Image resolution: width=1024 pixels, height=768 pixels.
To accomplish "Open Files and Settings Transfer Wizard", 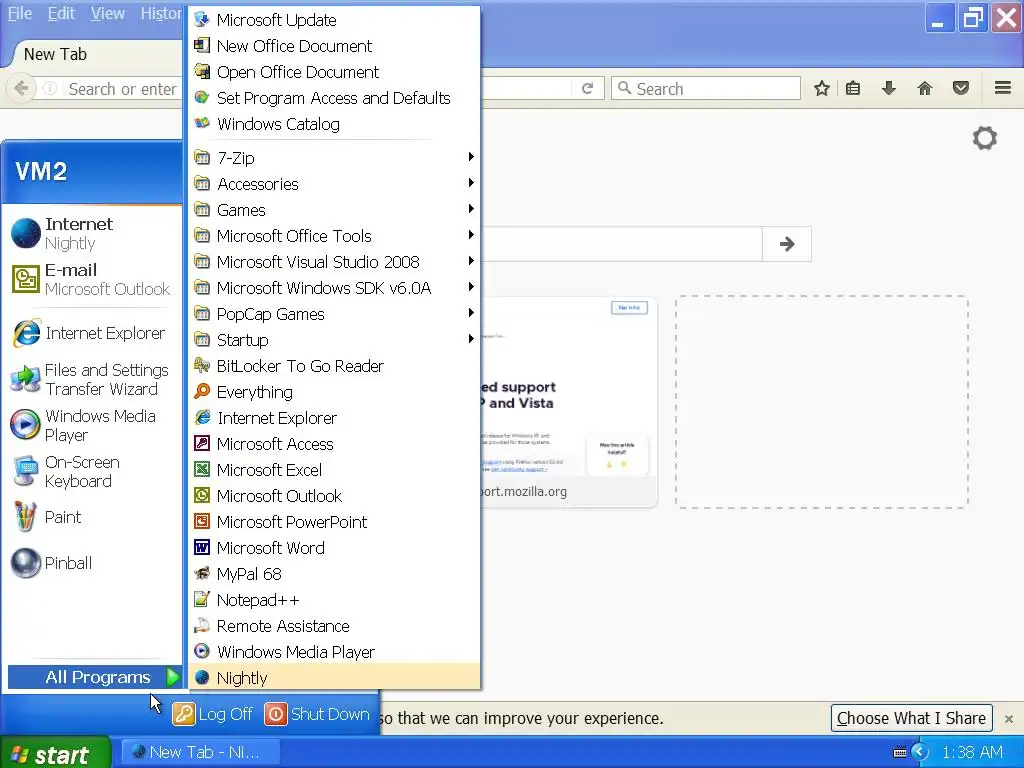I will (92, 379).
